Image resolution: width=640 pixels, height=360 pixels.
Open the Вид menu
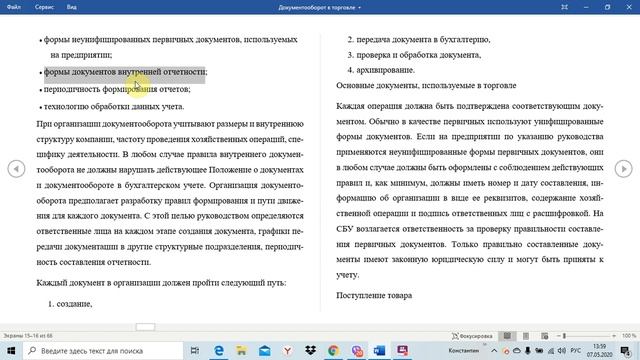71,7
